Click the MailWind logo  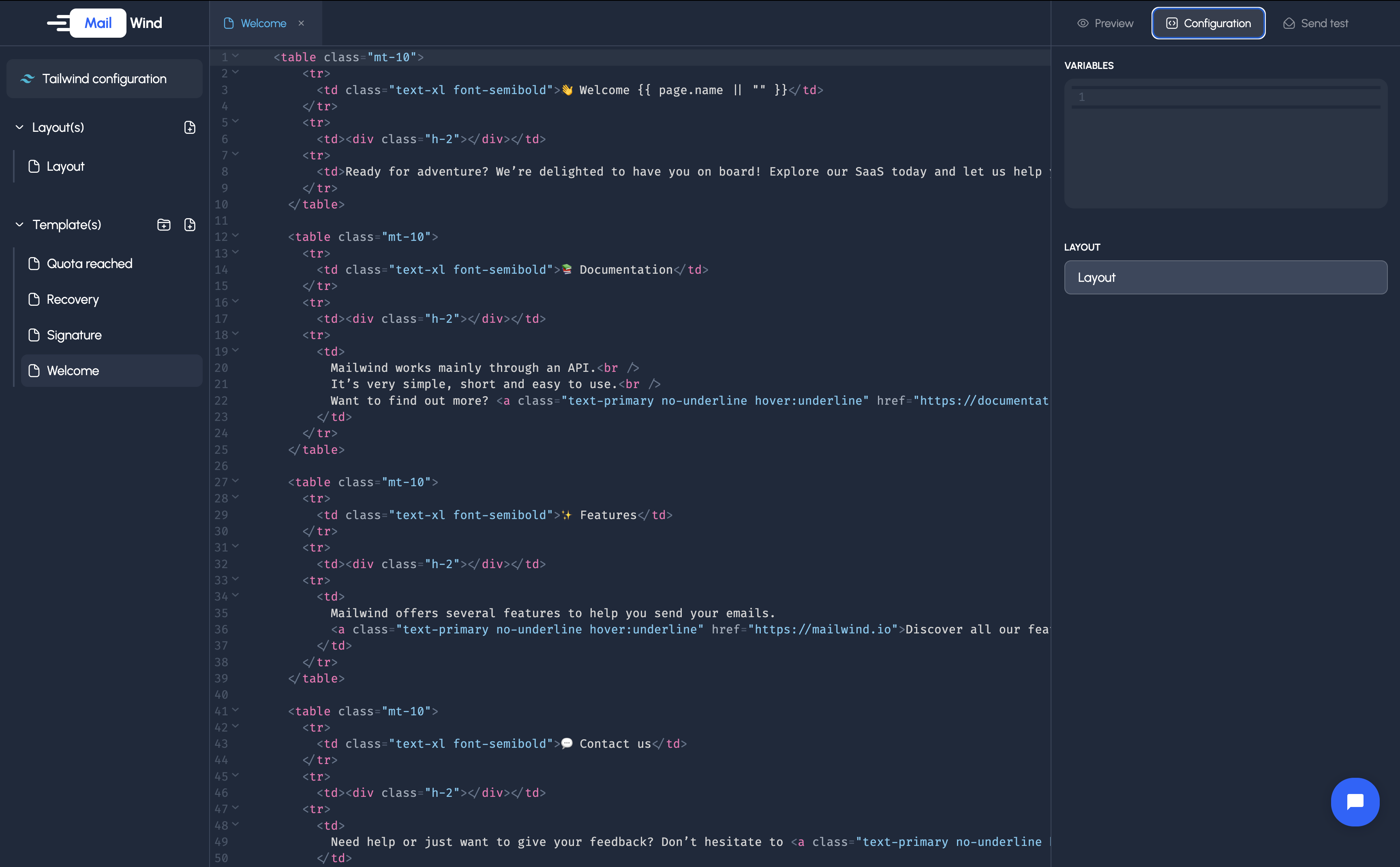(x=105, y=23)
